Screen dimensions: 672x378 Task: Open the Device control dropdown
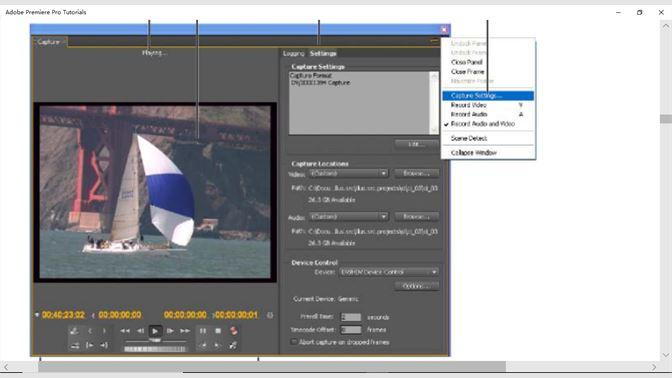(389, 272)
